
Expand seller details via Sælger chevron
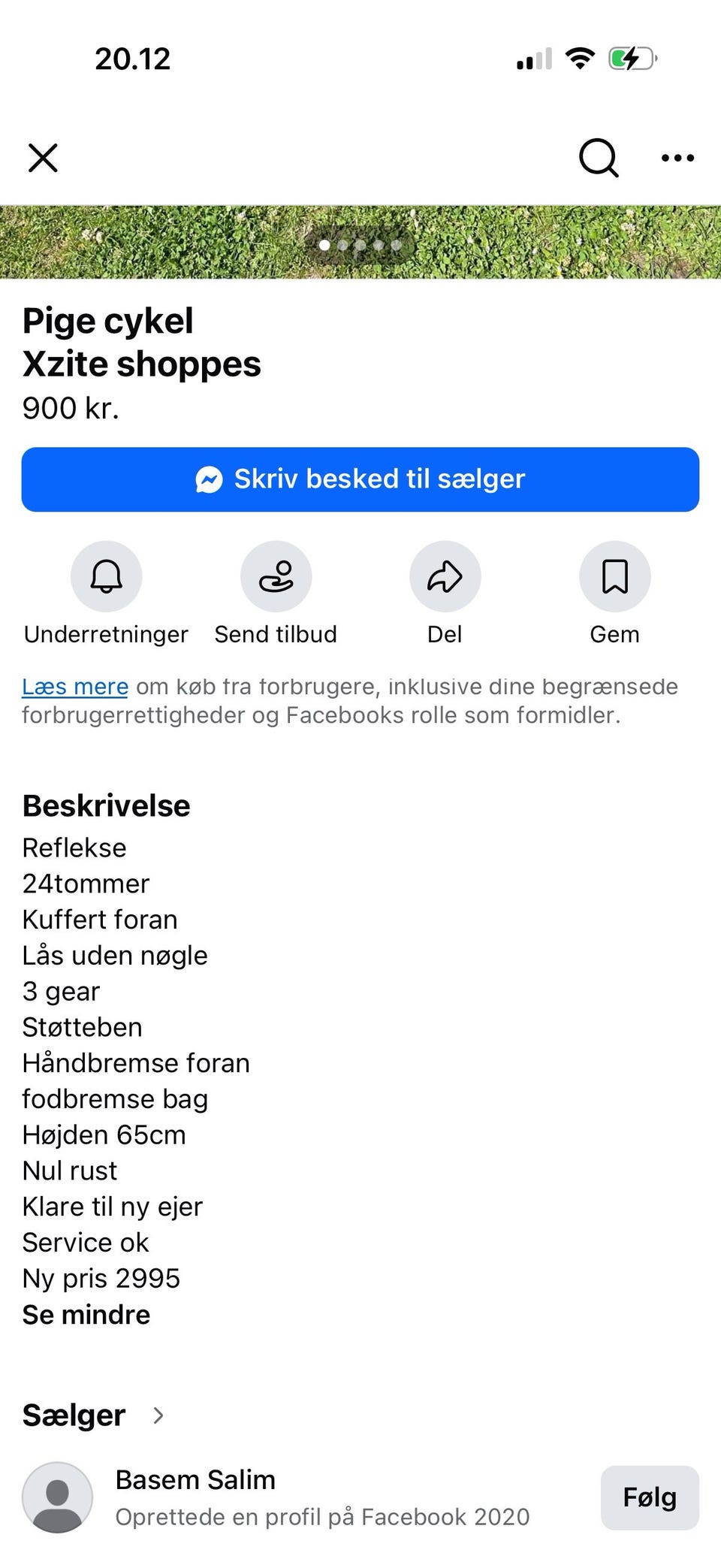[158, 1415]
